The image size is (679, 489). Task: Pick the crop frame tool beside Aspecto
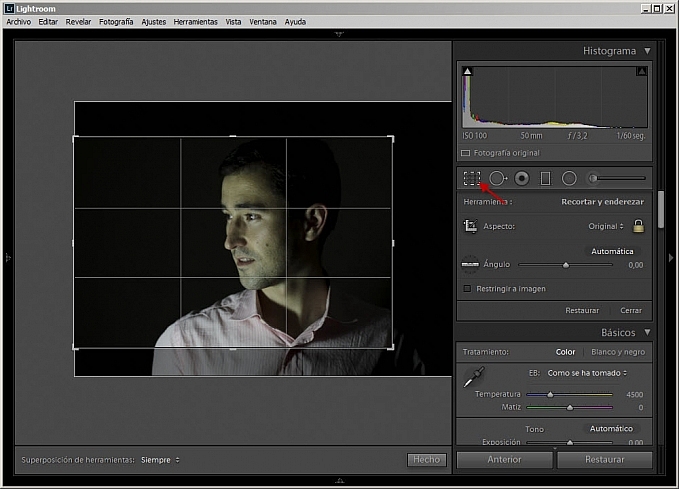(x=470, y=226)
